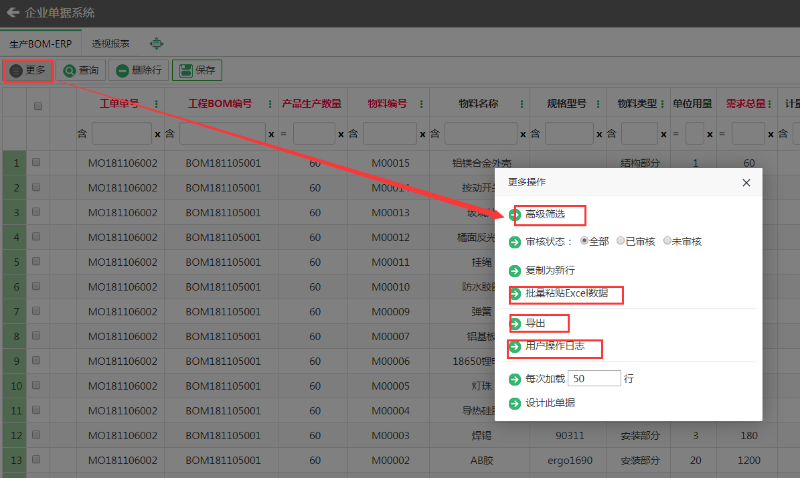Clear the 需求总量 filter with x

(x=770, y=134)
